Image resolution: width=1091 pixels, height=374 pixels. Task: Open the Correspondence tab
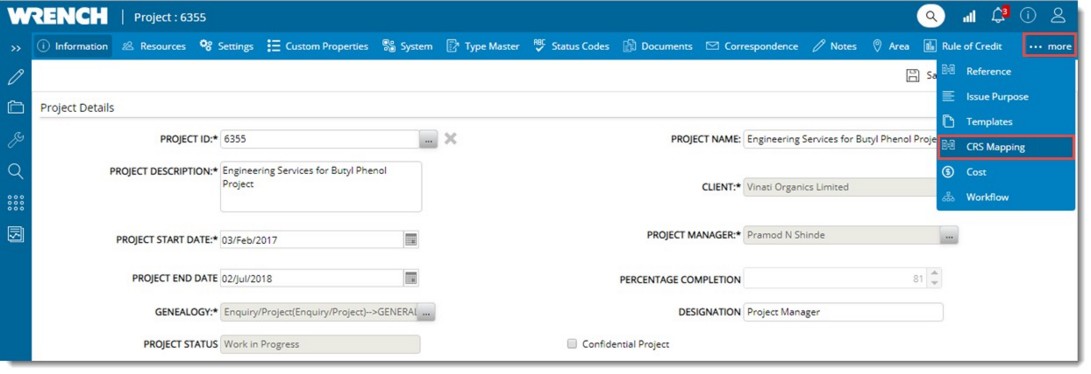751,47
